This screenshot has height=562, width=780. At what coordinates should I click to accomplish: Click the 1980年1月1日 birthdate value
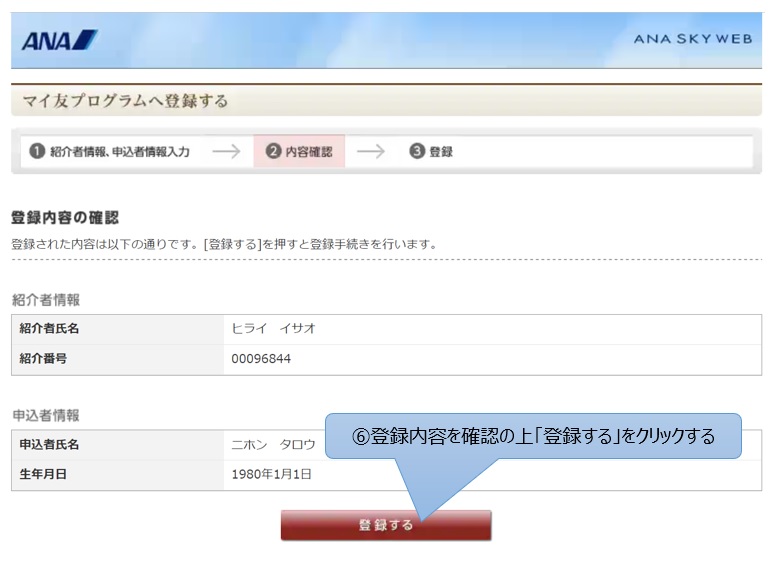pyautogui.click(x=272, y=474)
